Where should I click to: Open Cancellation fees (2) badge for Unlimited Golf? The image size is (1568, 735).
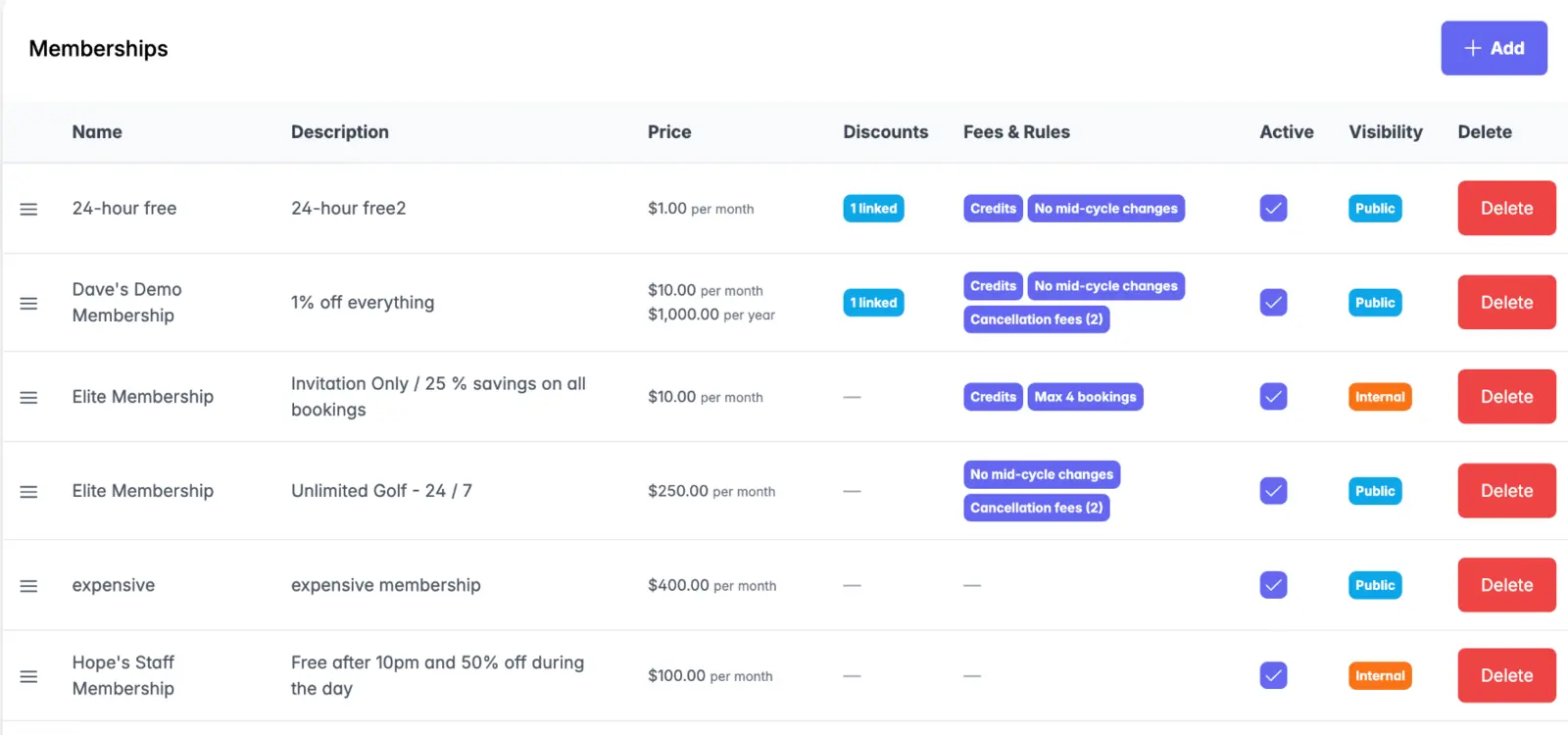click(1036, 508)
